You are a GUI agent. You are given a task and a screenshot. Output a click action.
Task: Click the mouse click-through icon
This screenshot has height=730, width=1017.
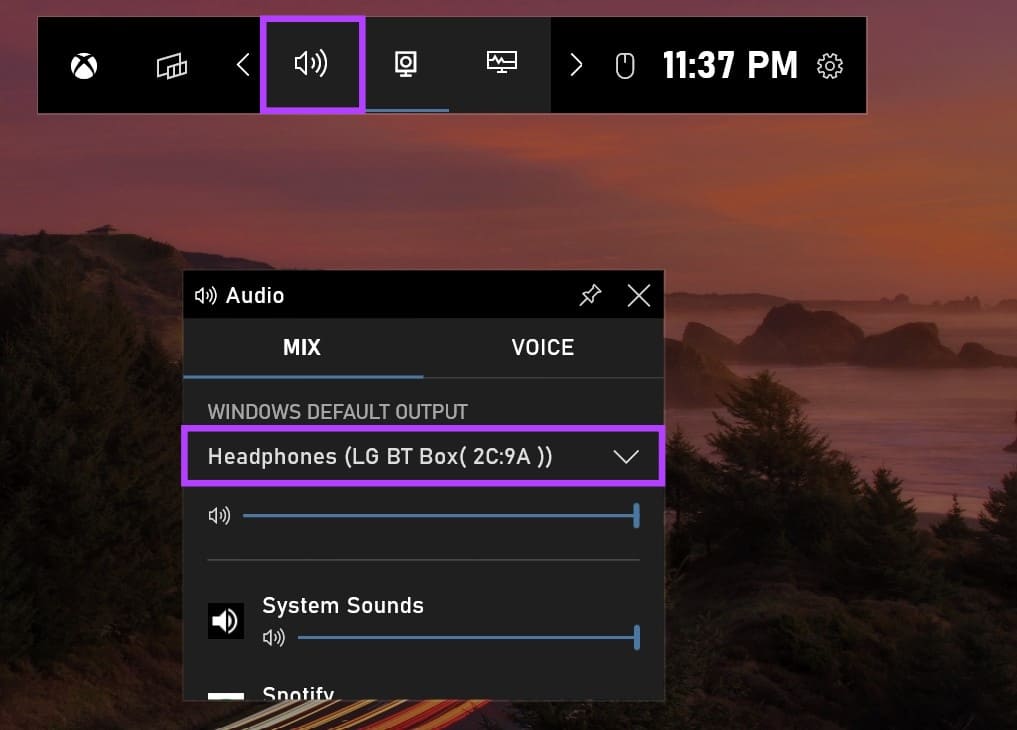[625, 66]
